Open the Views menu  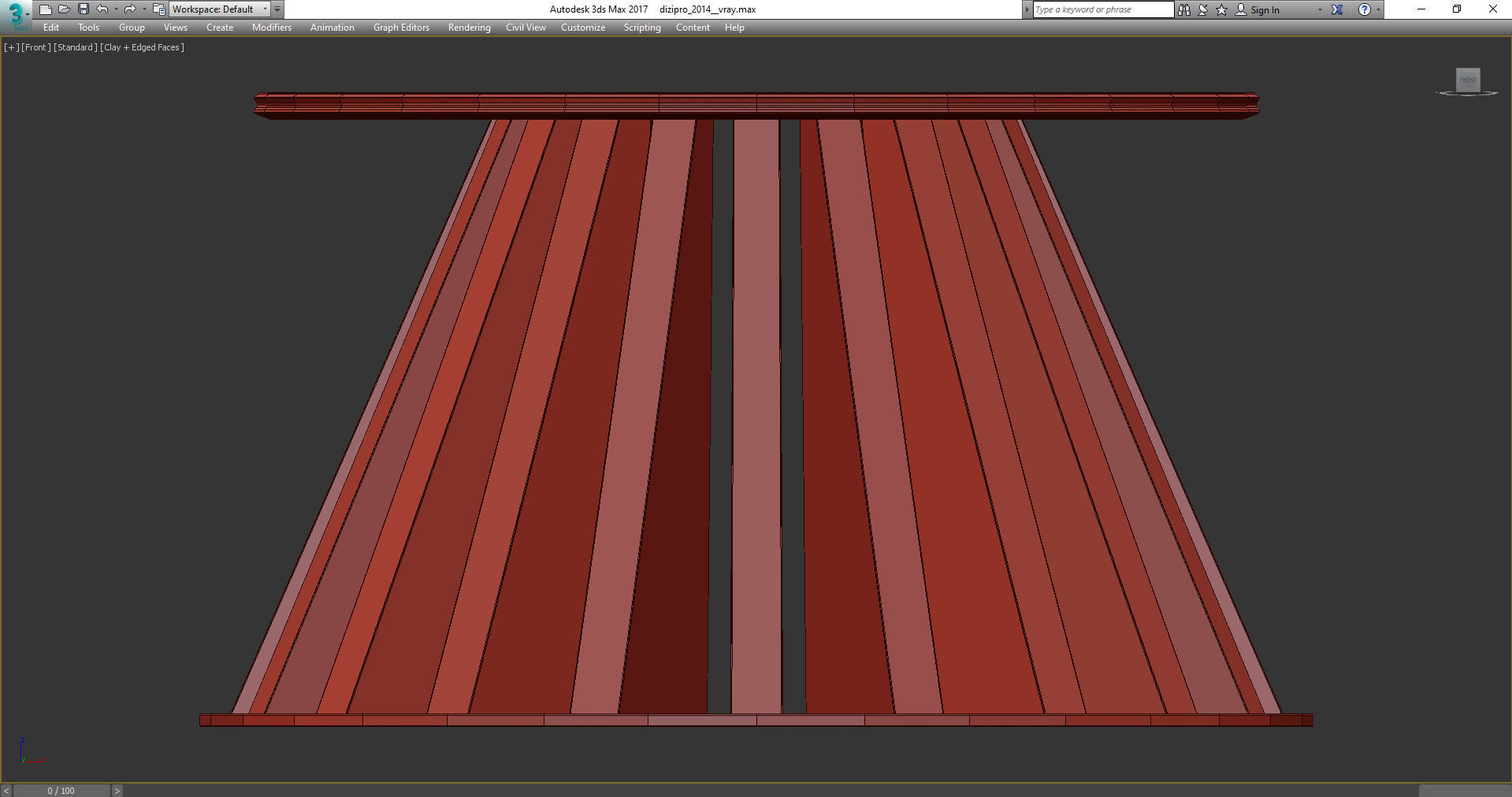click(x=175, y=28)
